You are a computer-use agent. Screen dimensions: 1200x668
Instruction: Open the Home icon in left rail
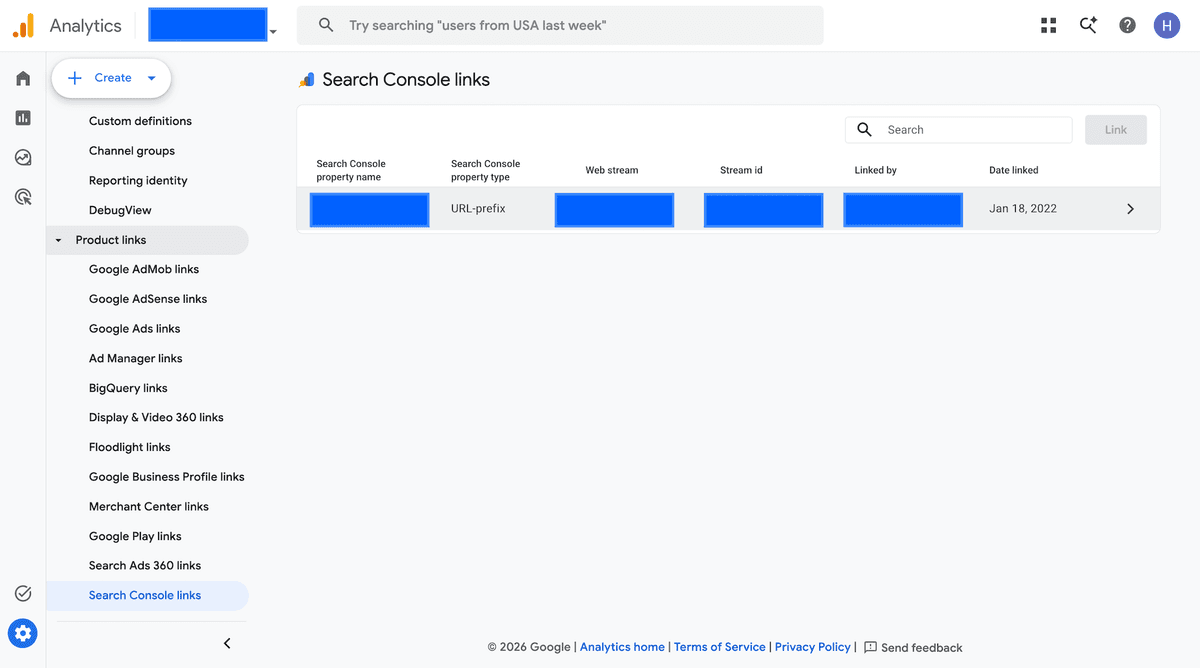pyautogui.click(x=23, y=78)
